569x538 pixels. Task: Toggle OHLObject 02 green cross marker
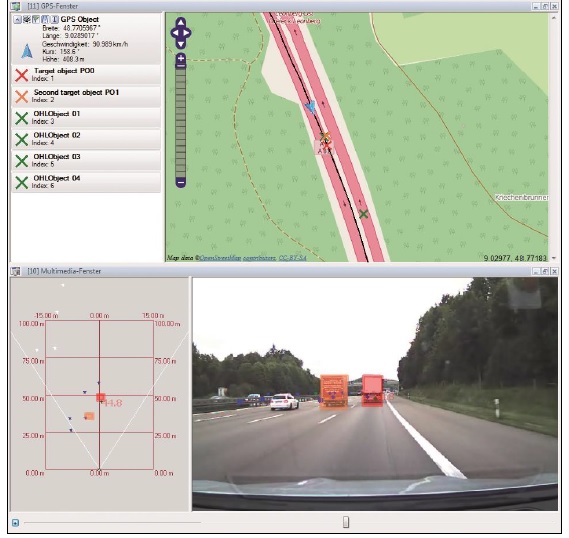click(22, 139)
